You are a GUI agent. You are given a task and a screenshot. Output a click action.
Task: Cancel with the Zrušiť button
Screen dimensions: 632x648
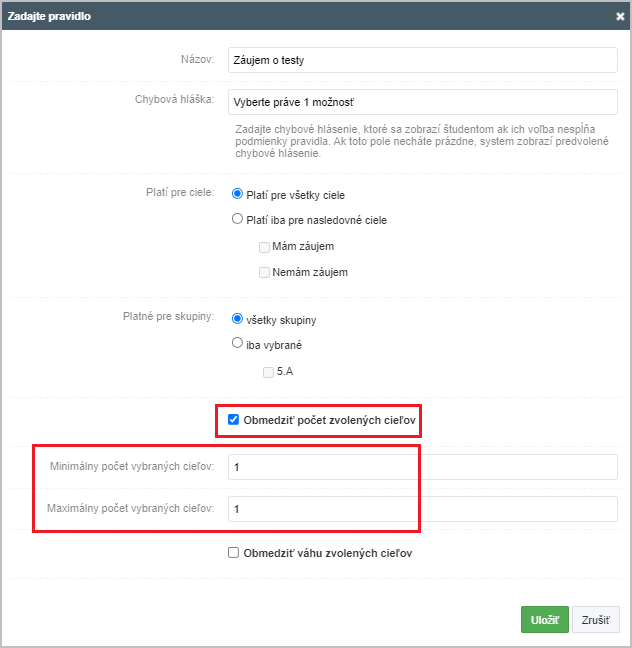click(596, 619)
